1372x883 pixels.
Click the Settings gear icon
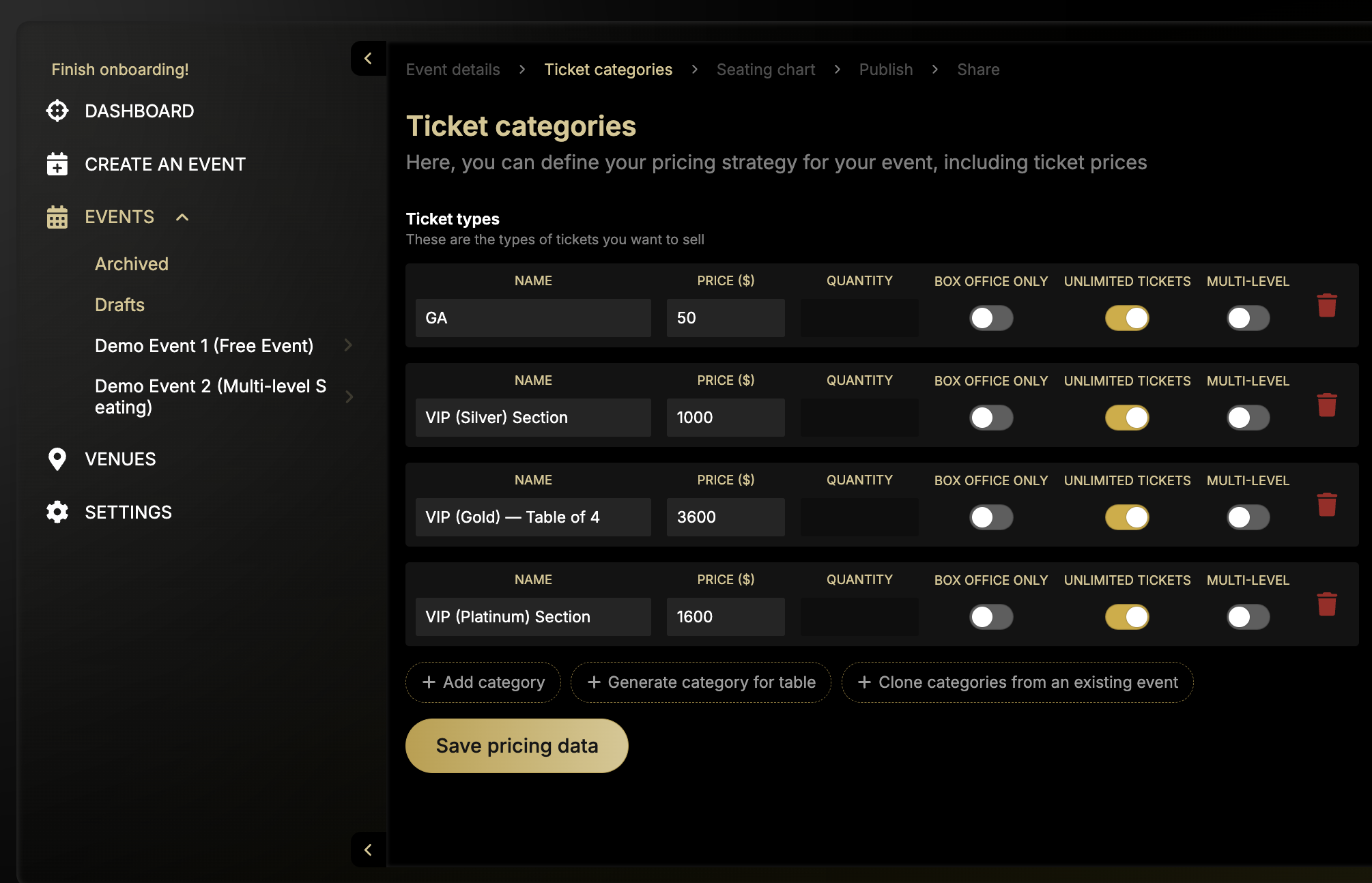coord(57,512)
